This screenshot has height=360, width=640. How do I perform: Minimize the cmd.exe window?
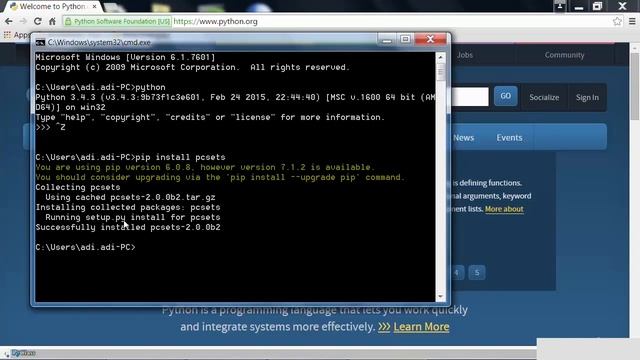pos(387,40)
